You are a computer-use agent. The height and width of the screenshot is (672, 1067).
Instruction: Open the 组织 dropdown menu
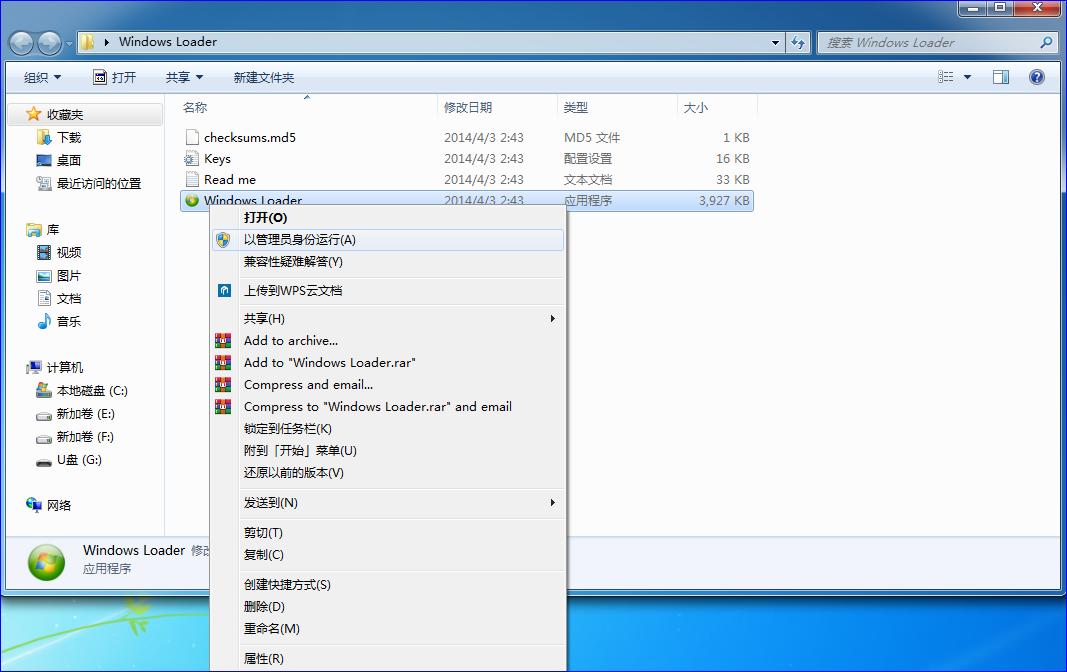click(x=41, y=76)
